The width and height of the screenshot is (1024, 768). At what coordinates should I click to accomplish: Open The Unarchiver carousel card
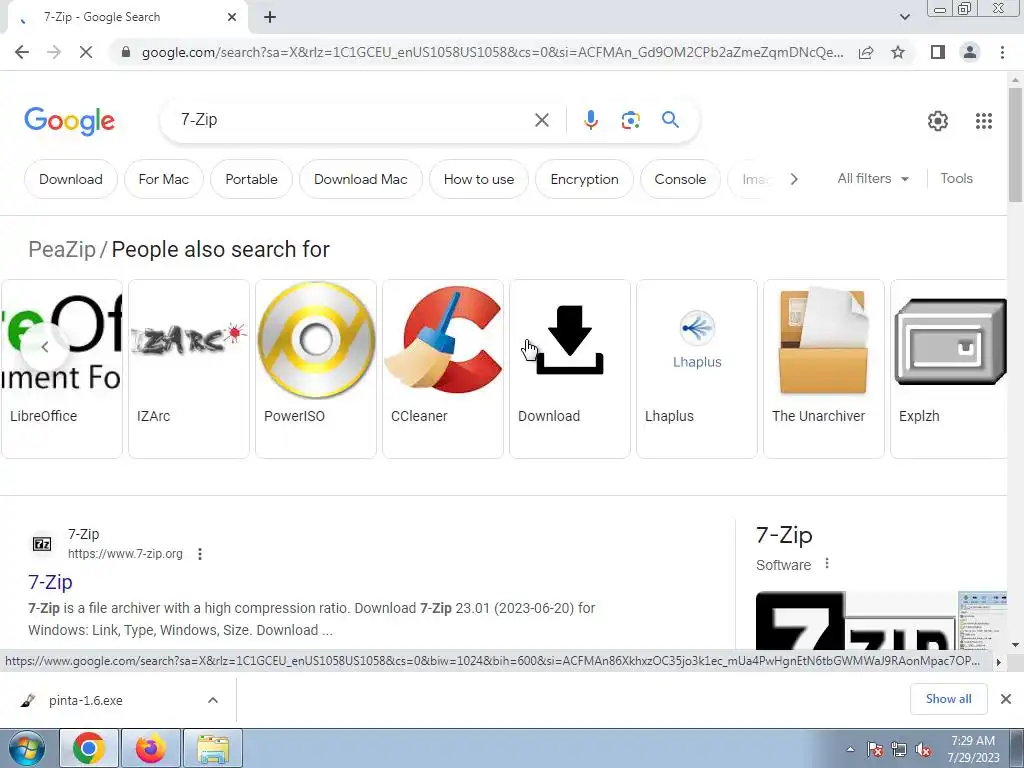(824, 369)
